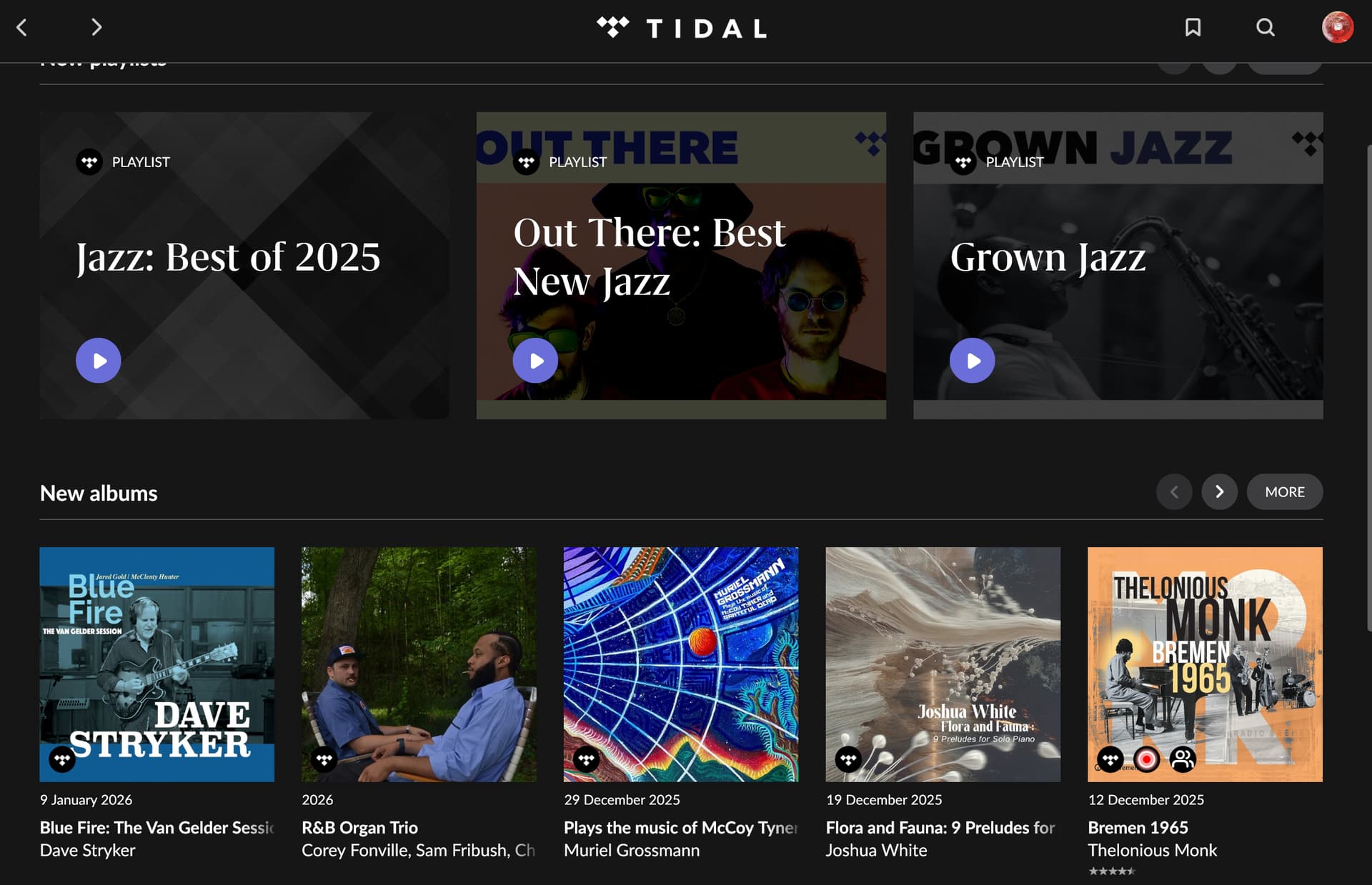Open the user profile avatar
The width and height of the screenshot is (1372, 885).
point(1337,28)
